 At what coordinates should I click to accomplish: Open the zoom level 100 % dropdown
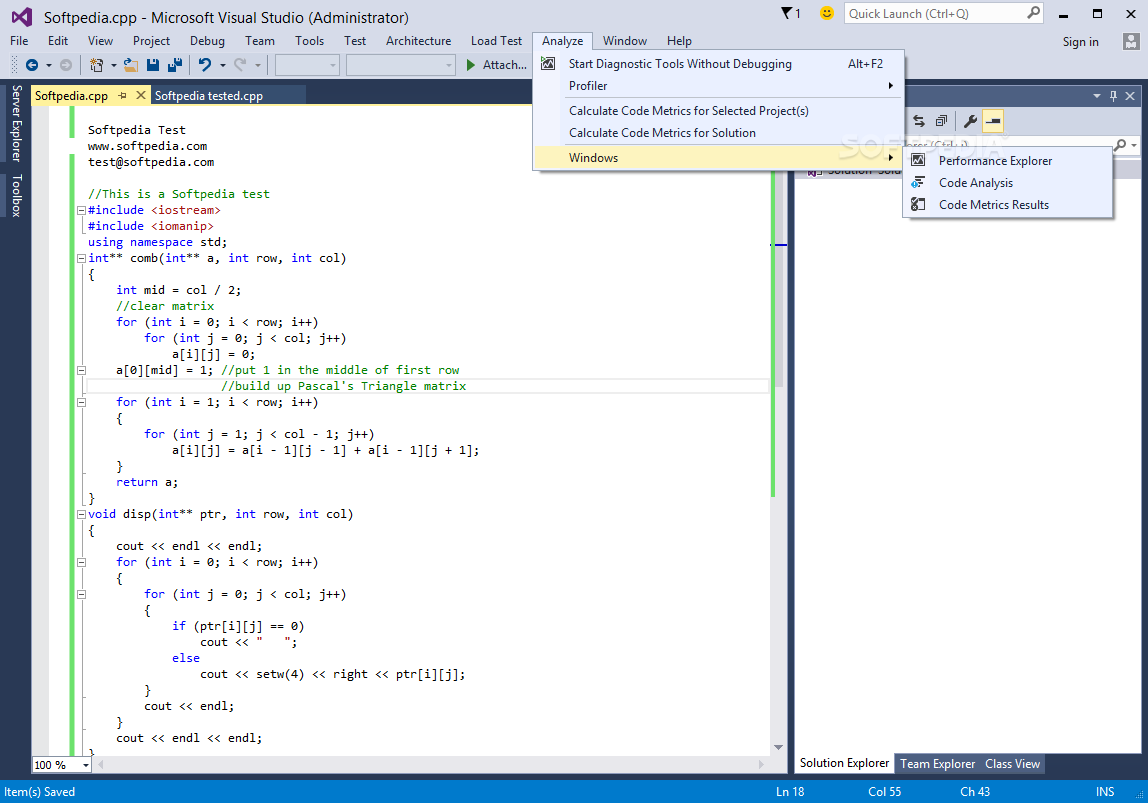[86, 766]
